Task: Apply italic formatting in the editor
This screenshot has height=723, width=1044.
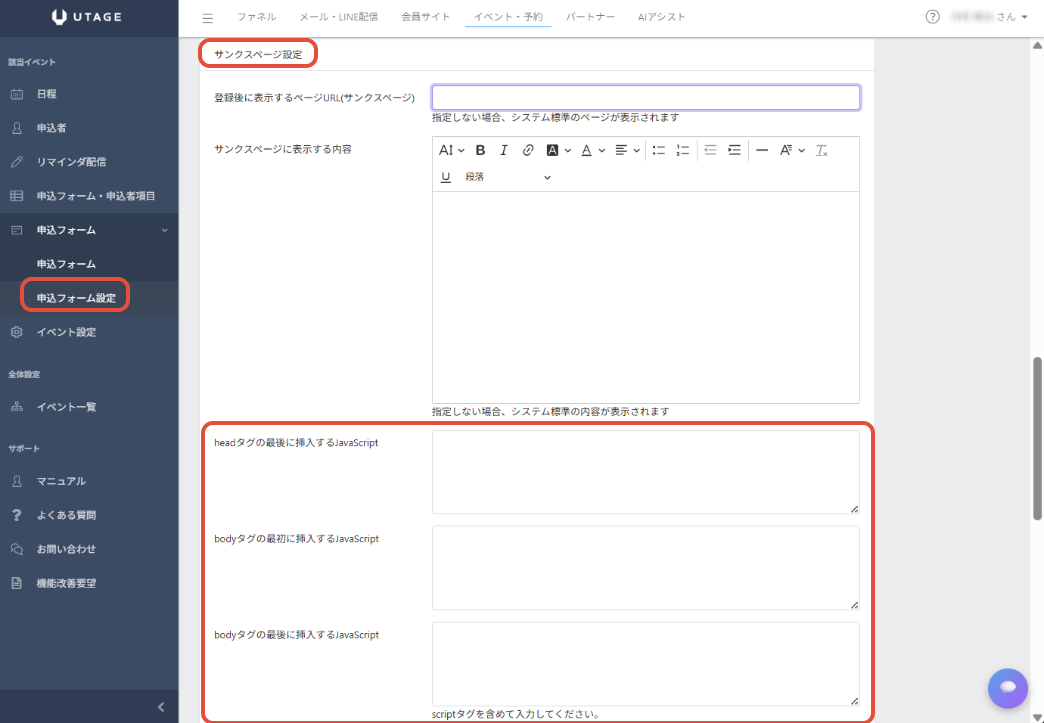Action: click(503, 150)
